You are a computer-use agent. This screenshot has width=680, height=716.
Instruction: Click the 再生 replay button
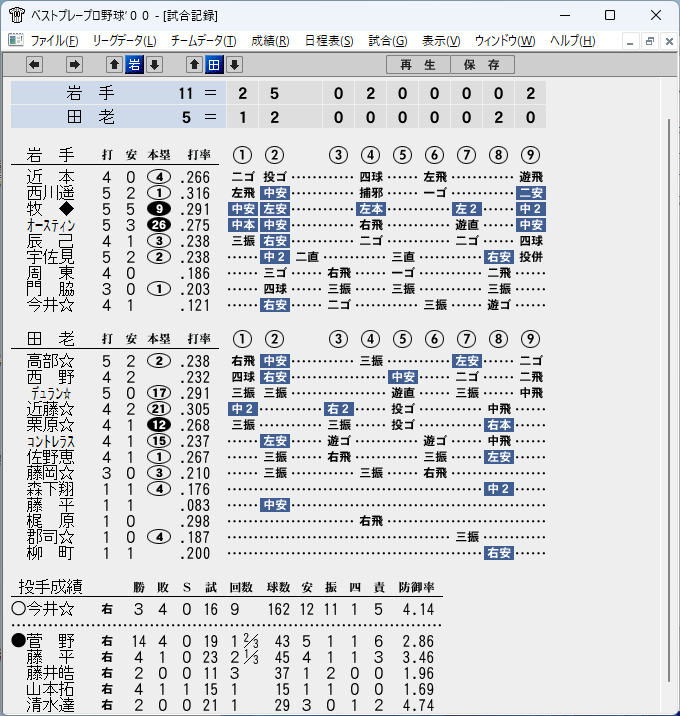pos(418,64)
